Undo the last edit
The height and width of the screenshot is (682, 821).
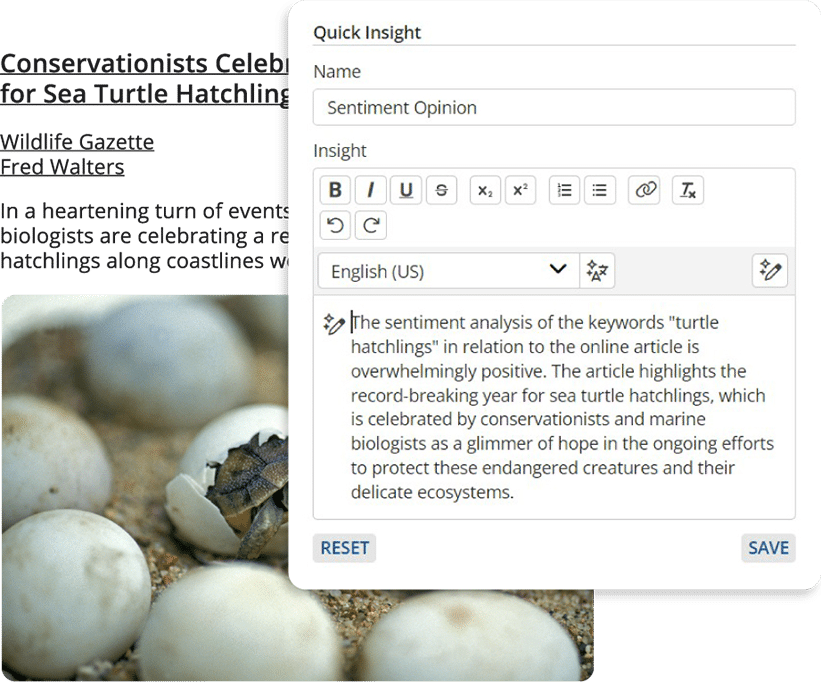tap(335, 225)
